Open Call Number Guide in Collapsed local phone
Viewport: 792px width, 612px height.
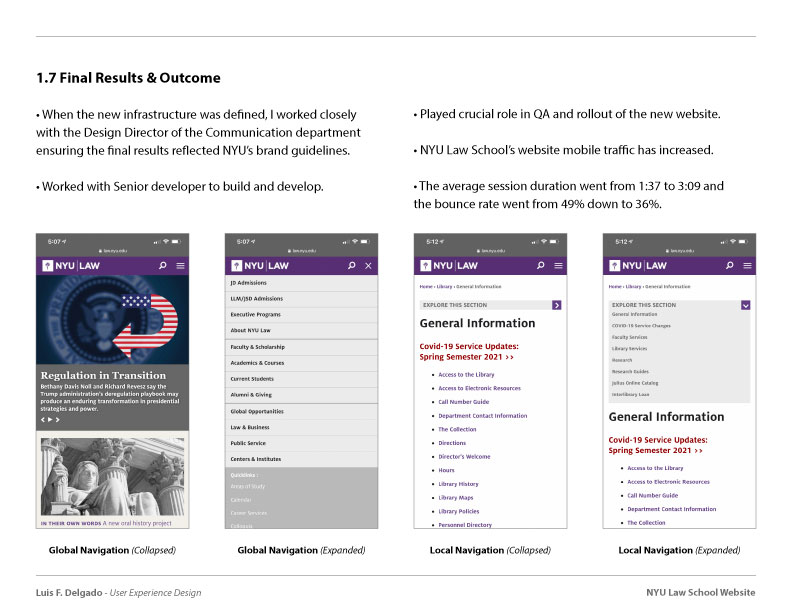point(464,402)
